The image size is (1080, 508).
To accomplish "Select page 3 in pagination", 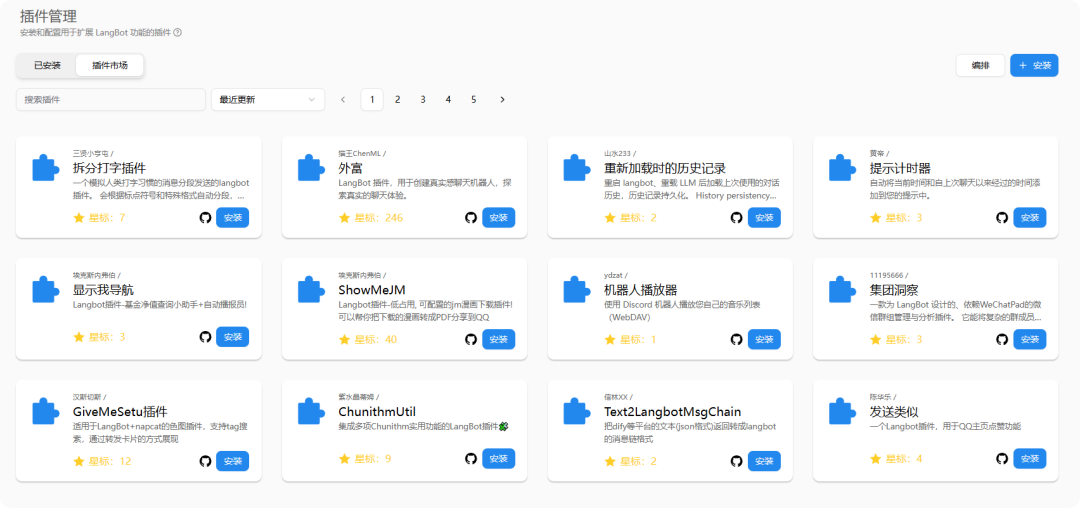I will pyautogui.click(x=423, y=100).
